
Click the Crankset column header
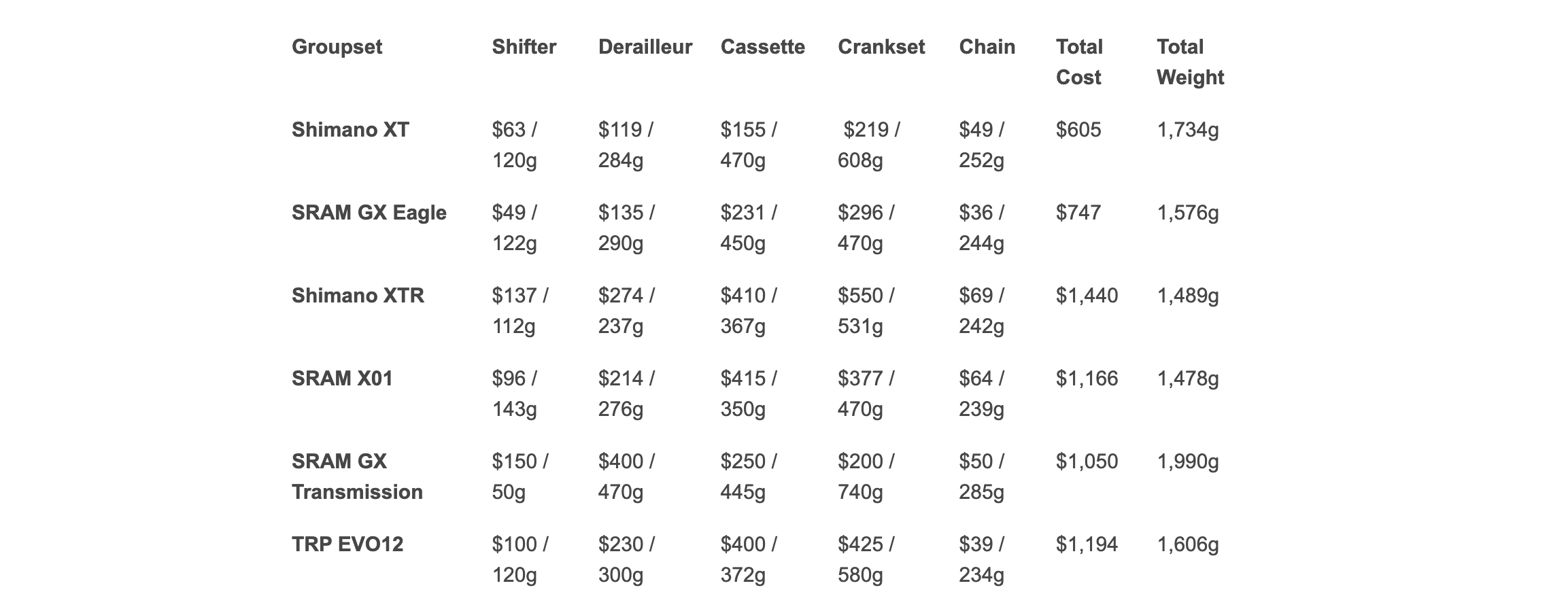881,47
